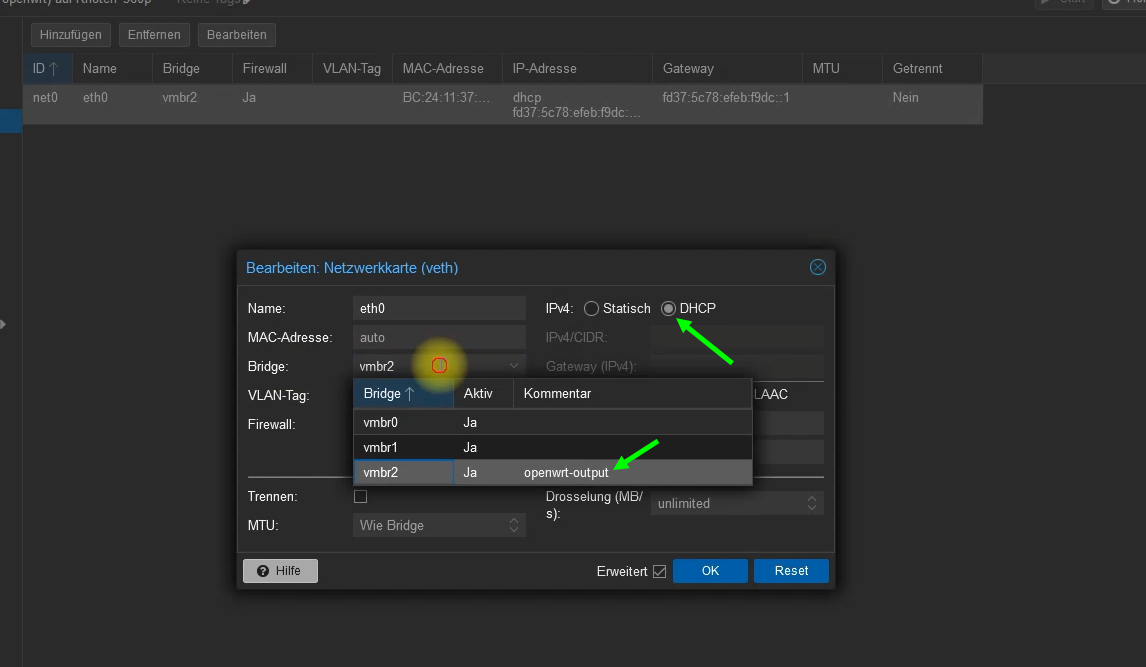Click the Hinzufügen button
This screenshot has height=667, width=1146.
pos(71,35)
